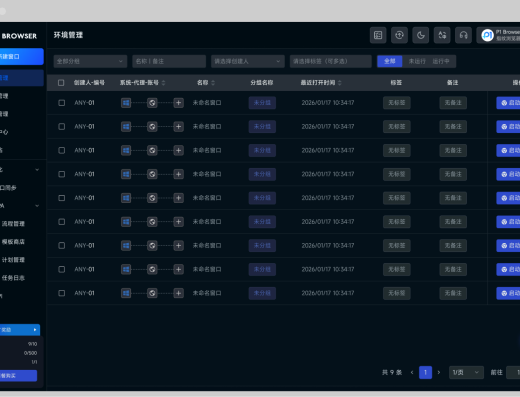
Task: Tick the checkbox of the seventh ANY-01 row
Action: click(x=62, y=246)
